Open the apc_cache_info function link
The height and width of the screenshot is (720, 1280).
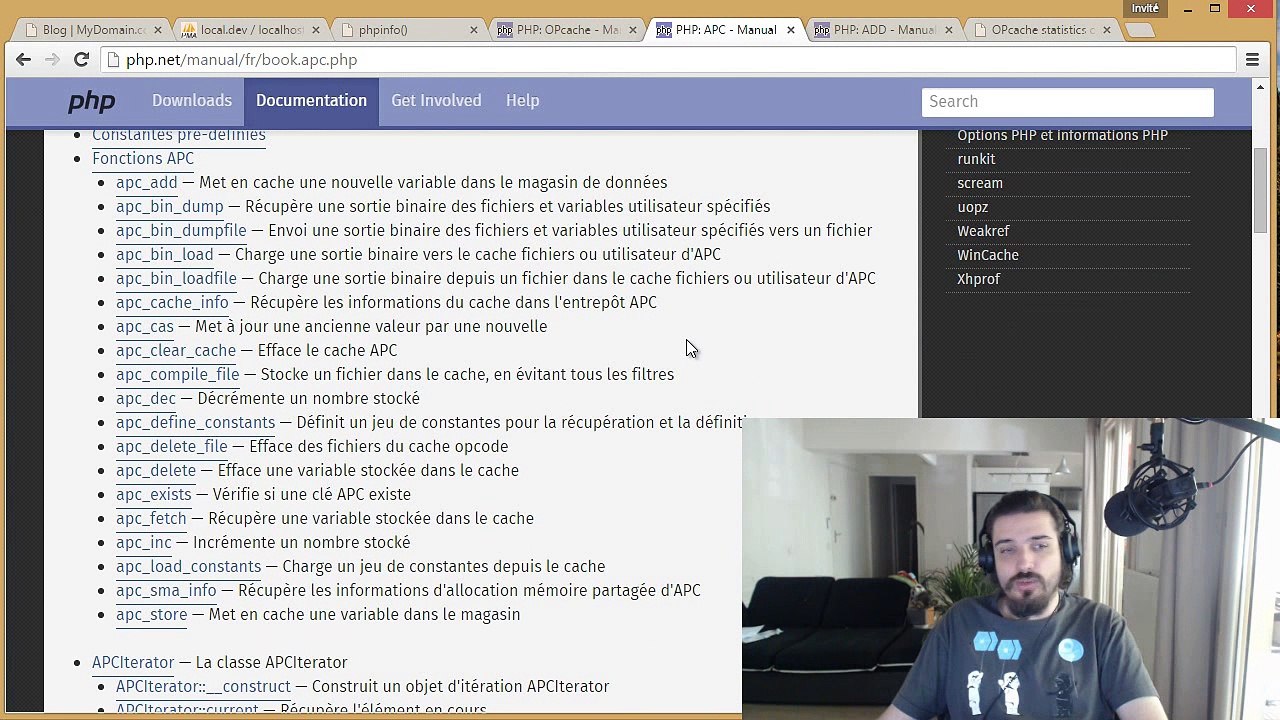click(172, 303)
